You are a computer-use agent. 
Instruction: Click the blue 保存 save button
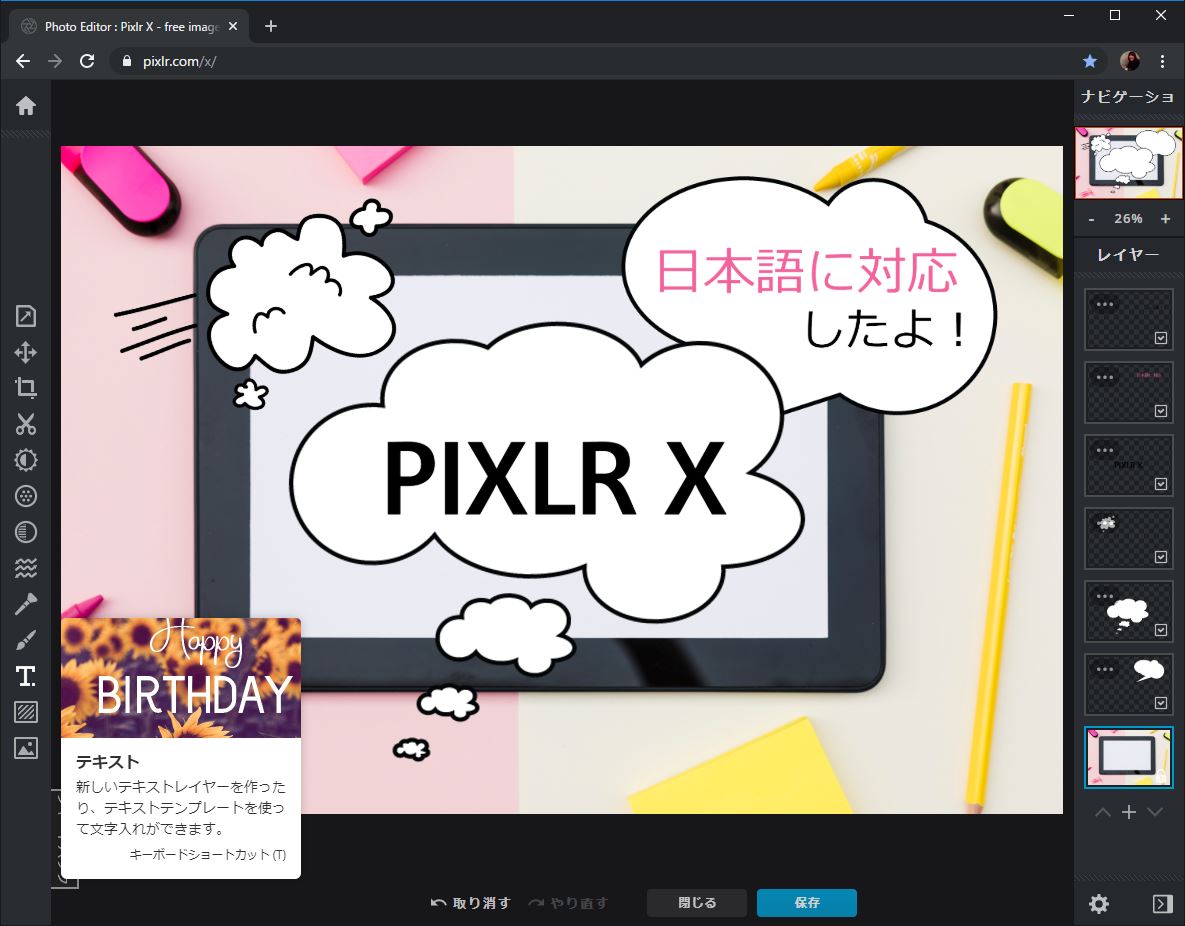coord(807,903)
